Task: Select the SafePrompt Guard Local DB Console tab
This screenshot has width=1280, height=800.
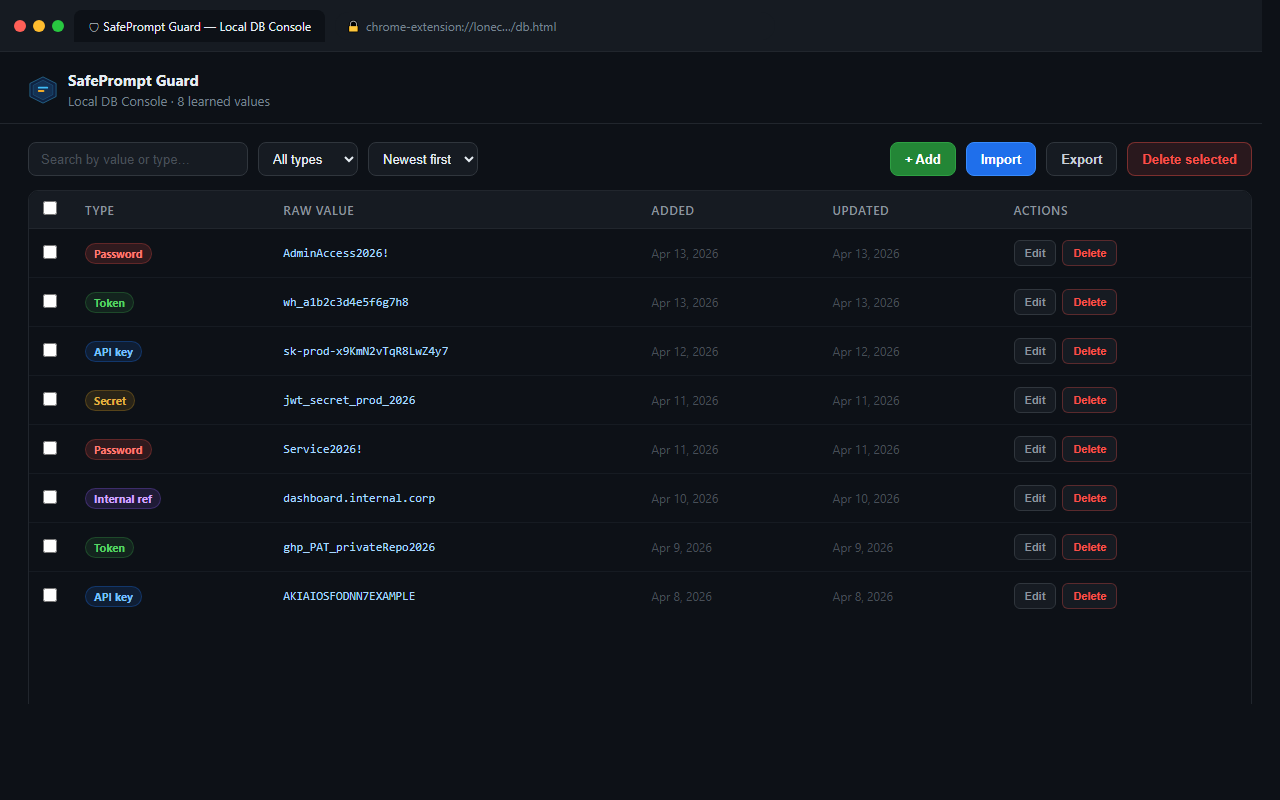Action: click(199, 27)
